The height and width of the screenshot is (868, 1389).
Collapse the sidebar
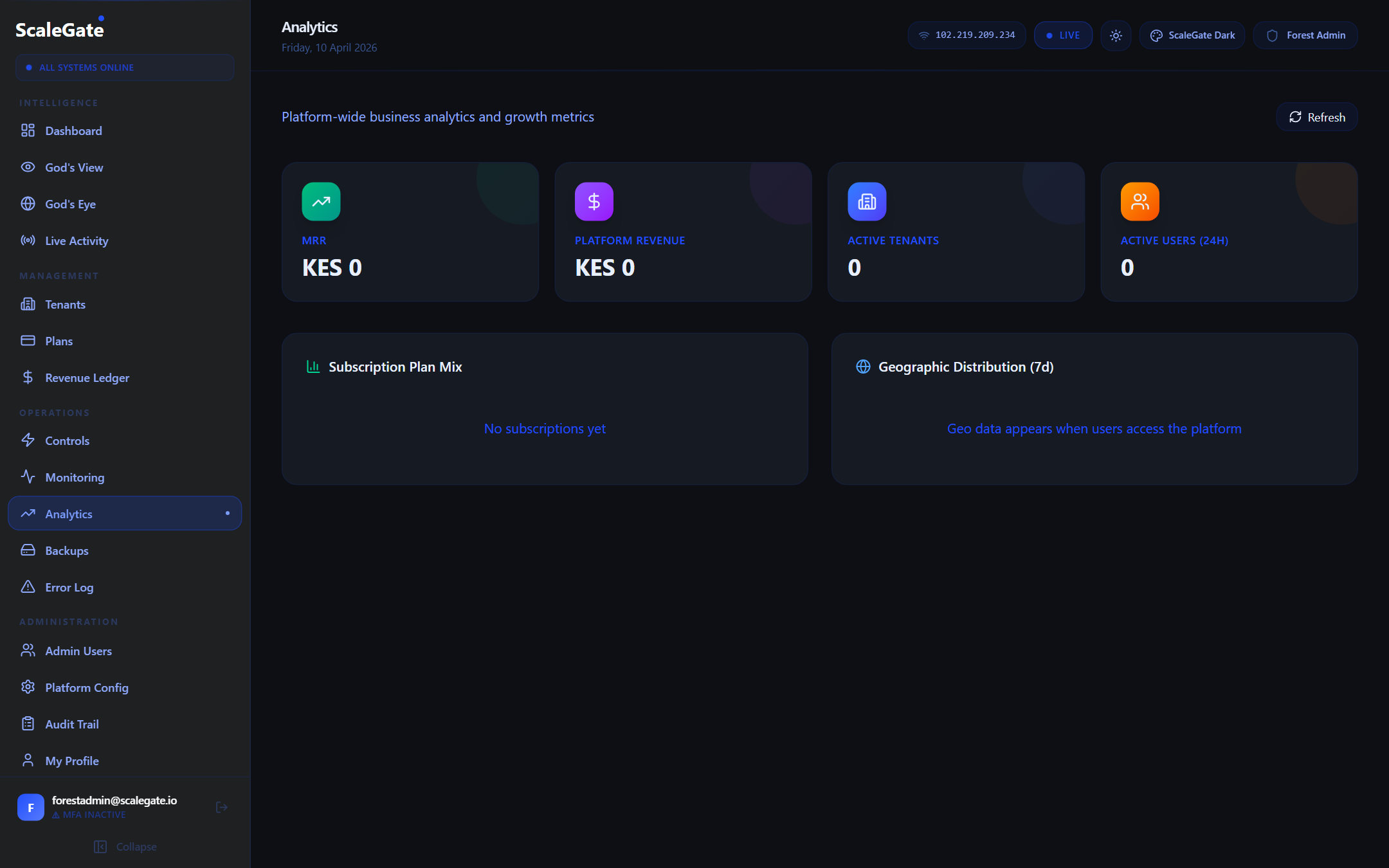tap(125, 847)
